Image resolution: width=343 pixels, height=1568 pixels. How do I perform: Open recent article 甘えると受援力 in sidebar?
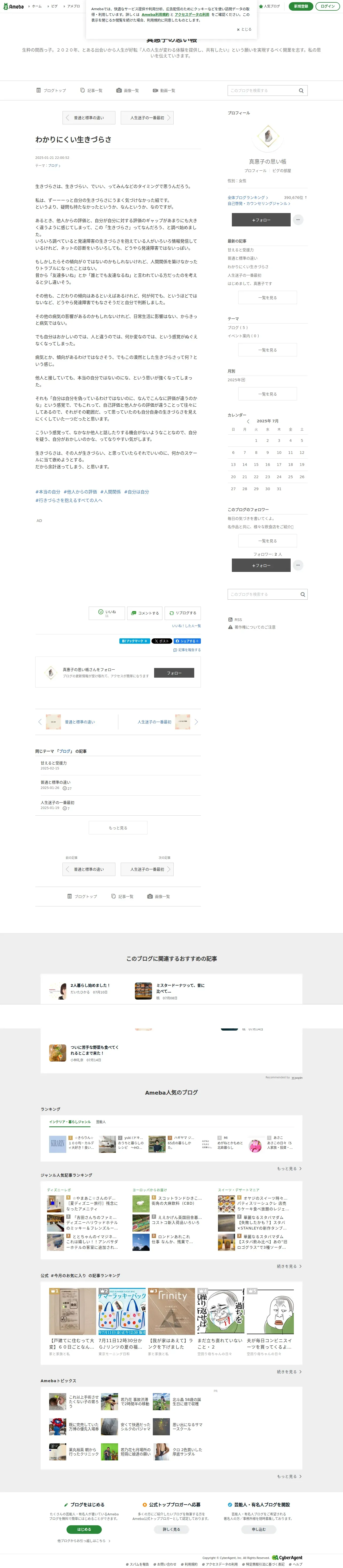coord(241,250)
